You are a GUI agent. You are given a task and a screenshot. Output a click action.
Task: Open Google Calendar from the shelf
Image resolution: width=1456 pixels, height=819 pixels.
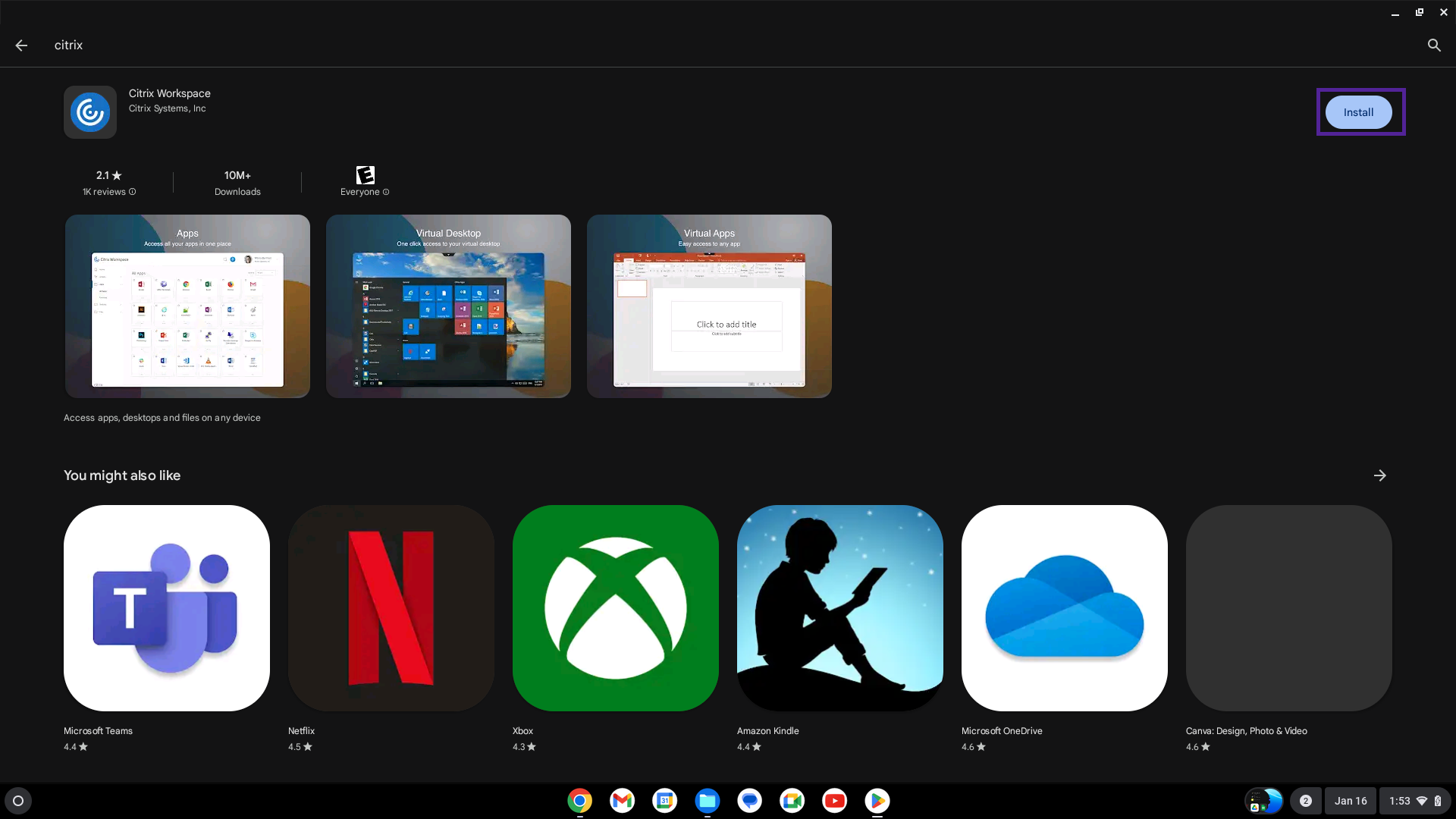tap(664, 801)
